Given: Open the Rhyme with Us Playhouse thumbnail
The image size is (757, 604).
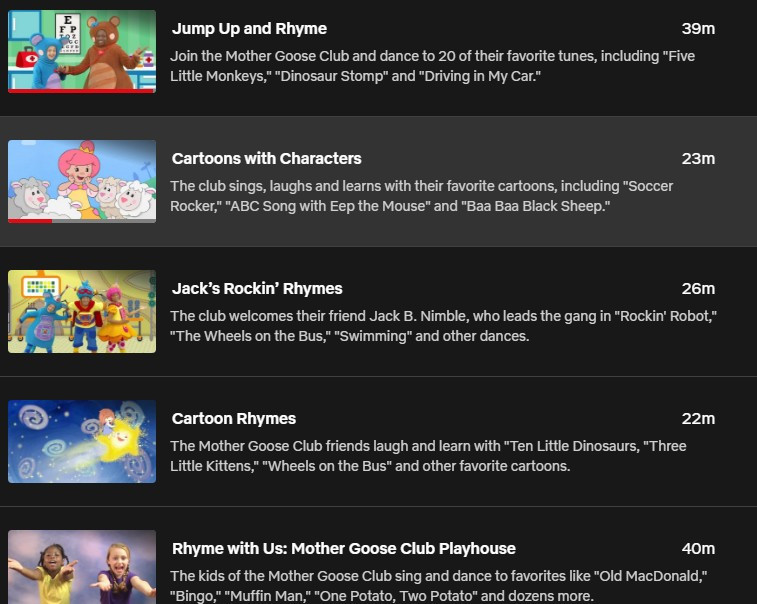Looking at the screenshot, I should (x=82, y=567).
